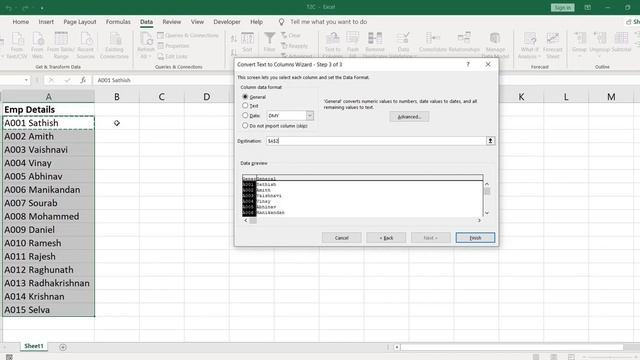640x360 pixels.
Task: Click the insert function fx icon
Action: pyautogui.click(x=83, y=80)
